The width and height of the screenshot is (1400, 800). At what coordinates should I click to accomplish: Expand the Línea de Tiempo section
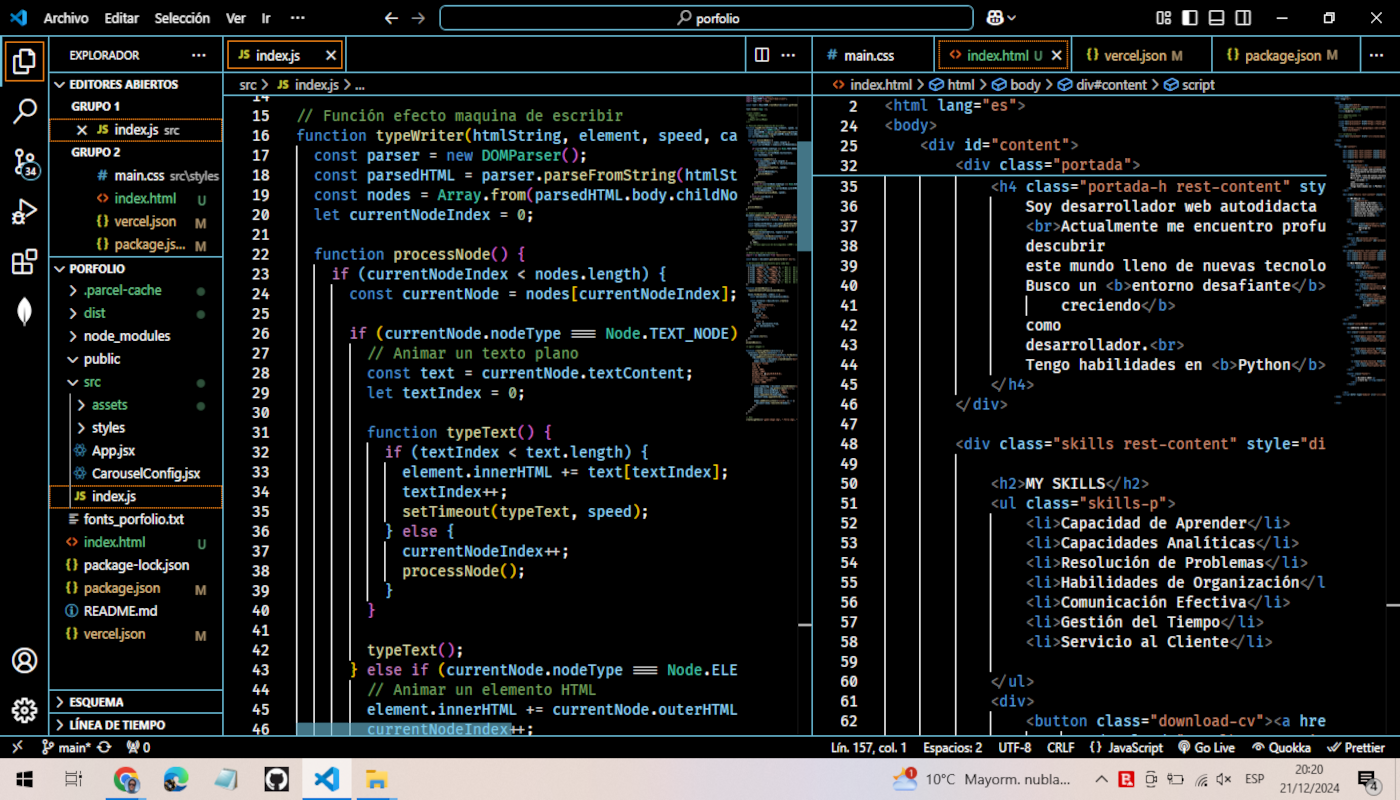[136, 724]
